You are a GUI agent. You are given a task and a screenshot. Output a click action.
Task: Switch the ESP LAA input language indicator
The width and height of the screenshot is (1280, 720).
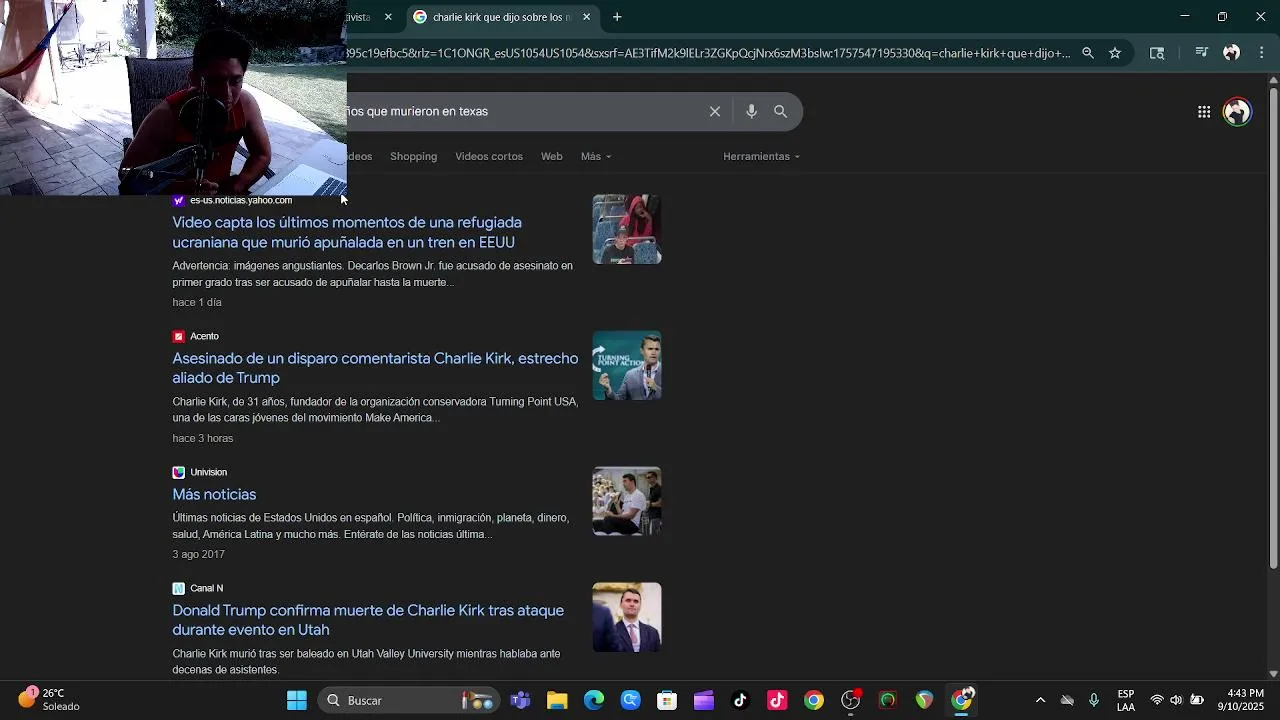[1126, 700]
